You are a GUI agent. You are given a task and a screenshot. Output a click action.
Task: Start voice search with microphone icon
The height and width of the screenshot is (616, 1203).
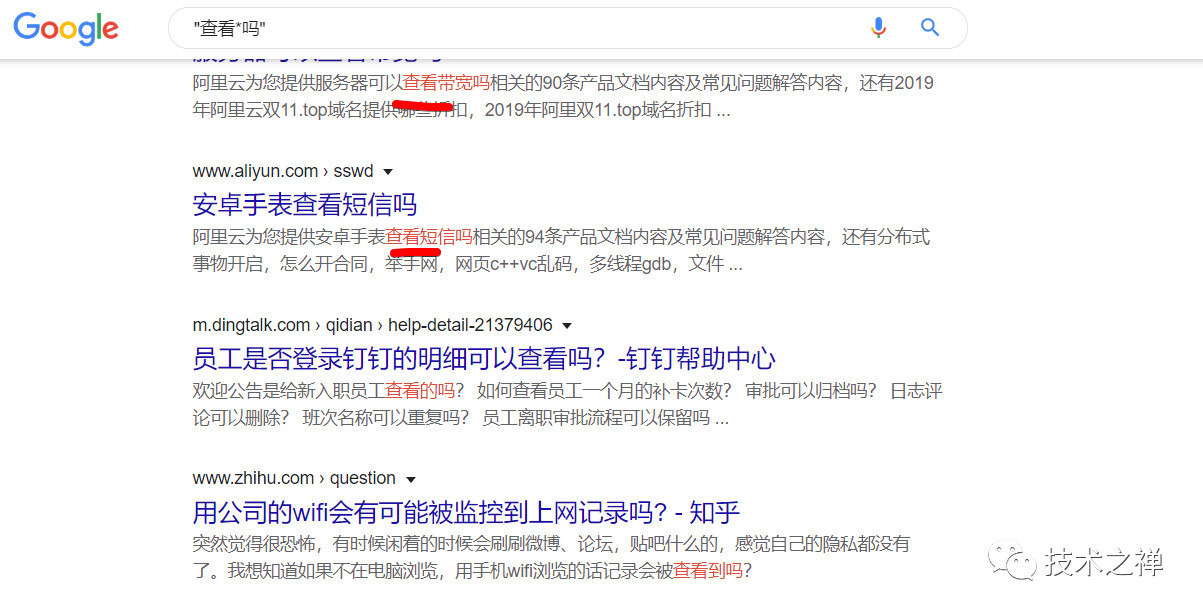[879, 27]
